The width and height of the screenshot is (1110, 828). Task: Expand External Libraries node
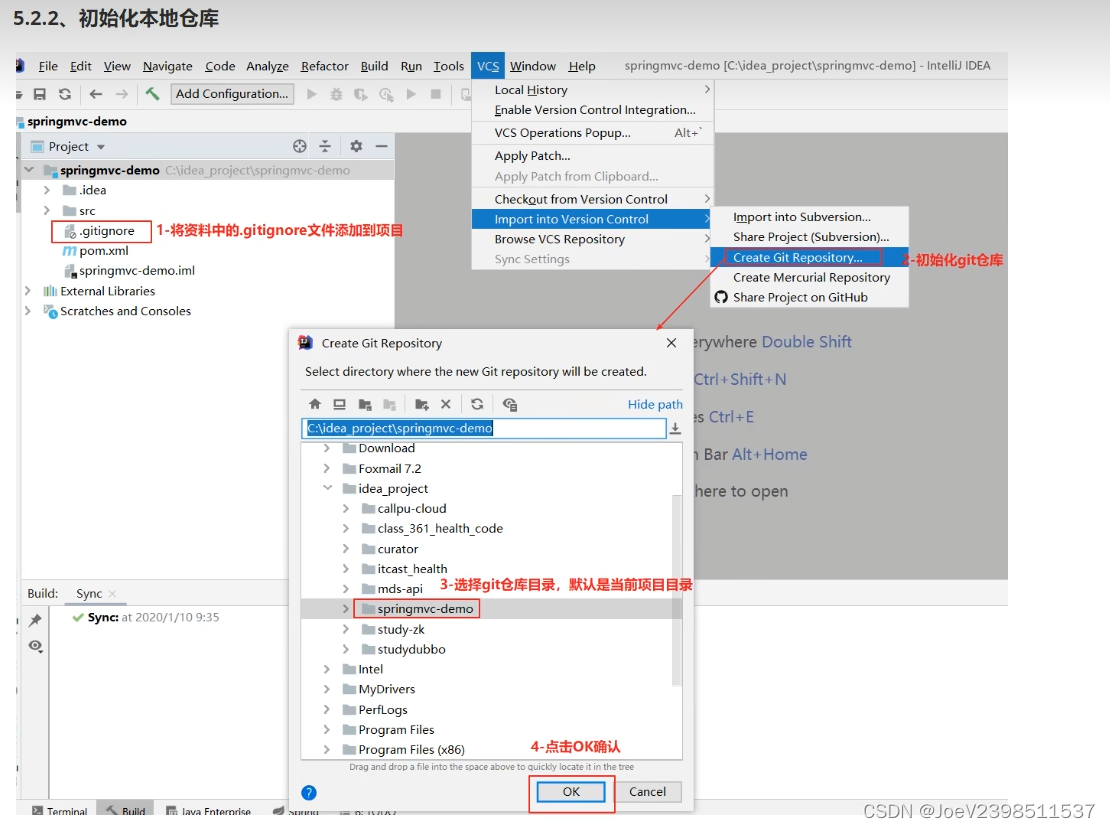pos(28,291)
